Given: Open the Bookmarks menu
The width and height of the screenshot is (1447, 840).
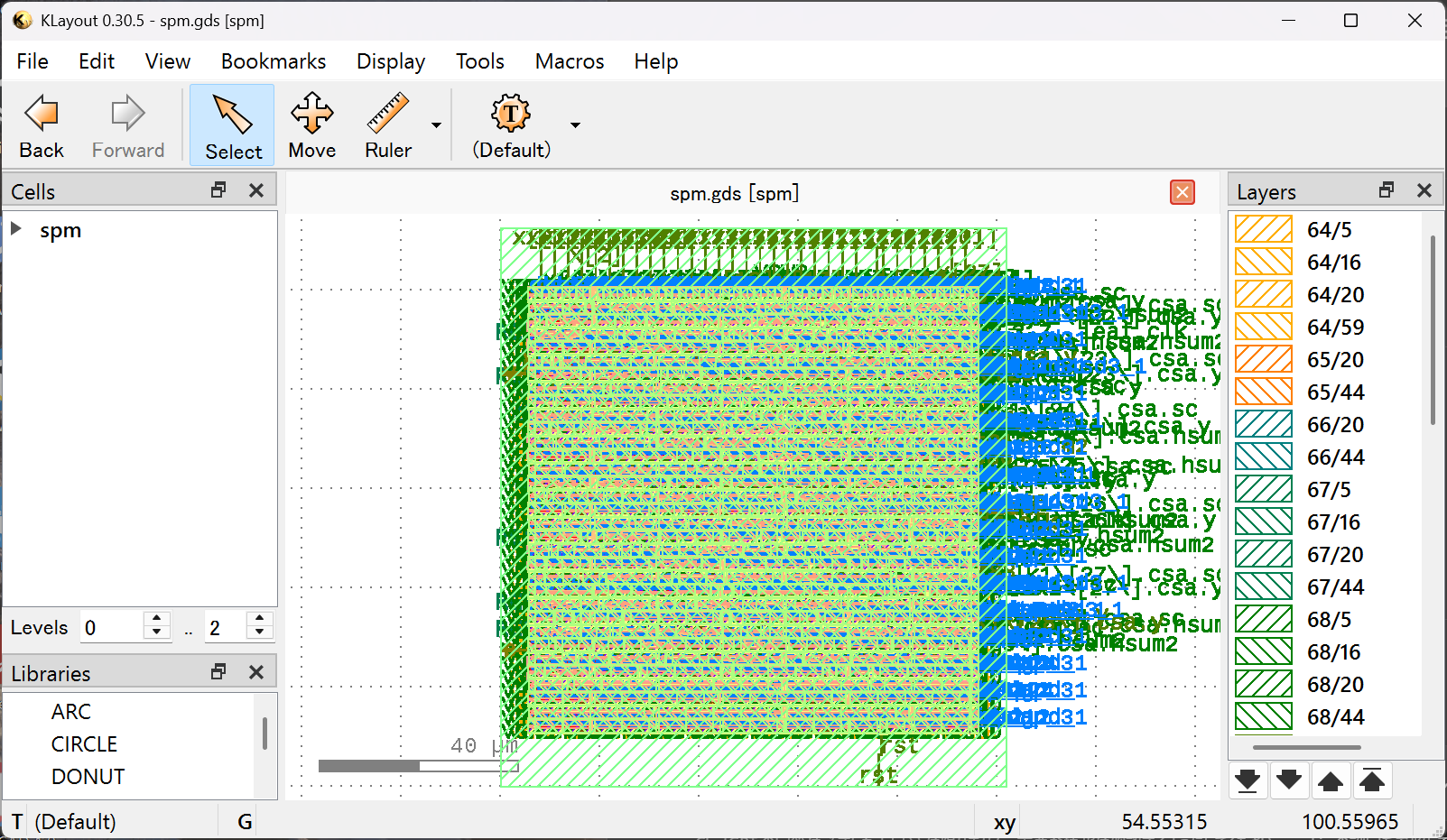Looking at the screenshot, I should pyautogui.click(x=274, y=61).
